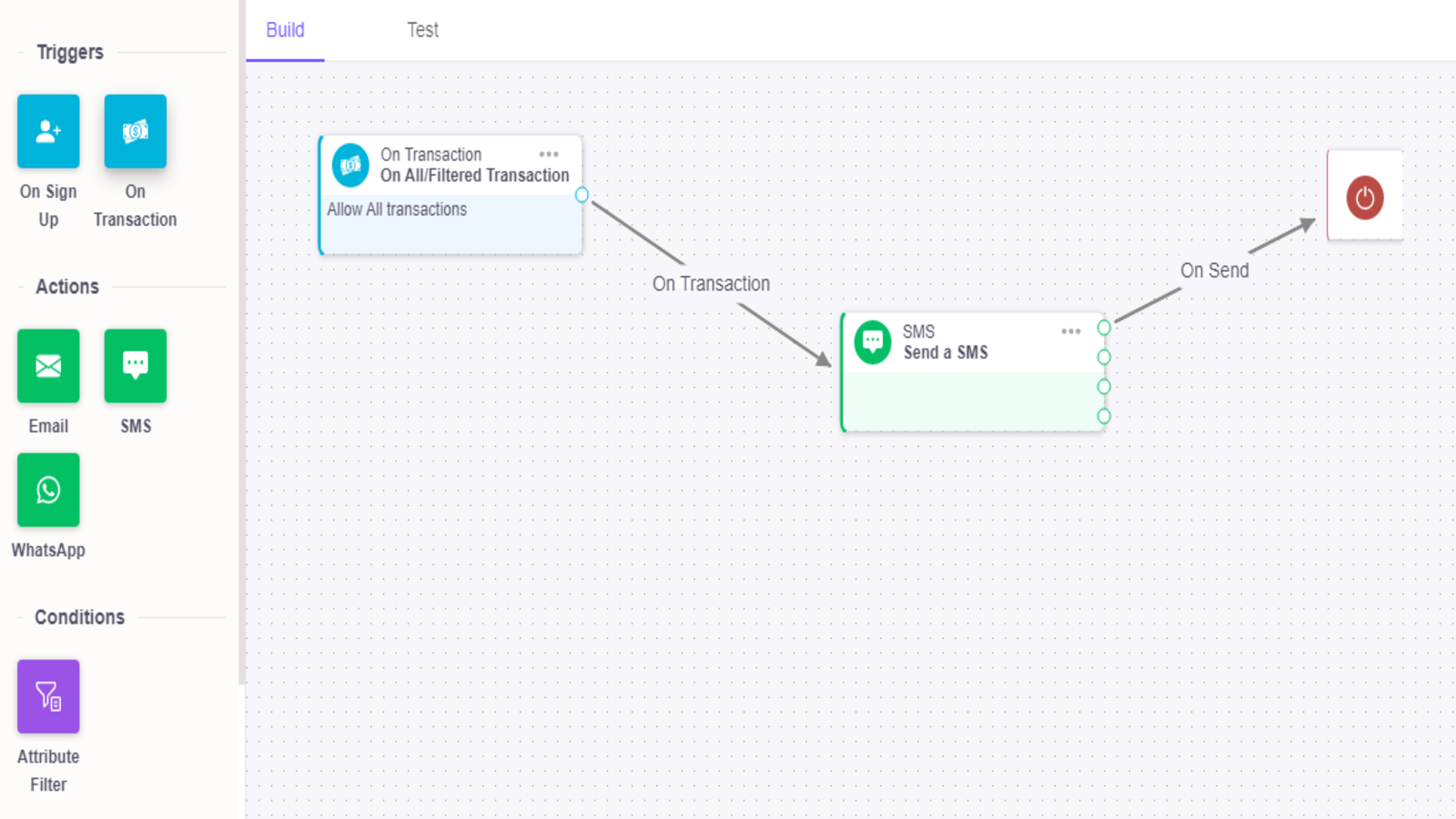Click the money icon on the On Transaction node

click(x=350, y=164)
